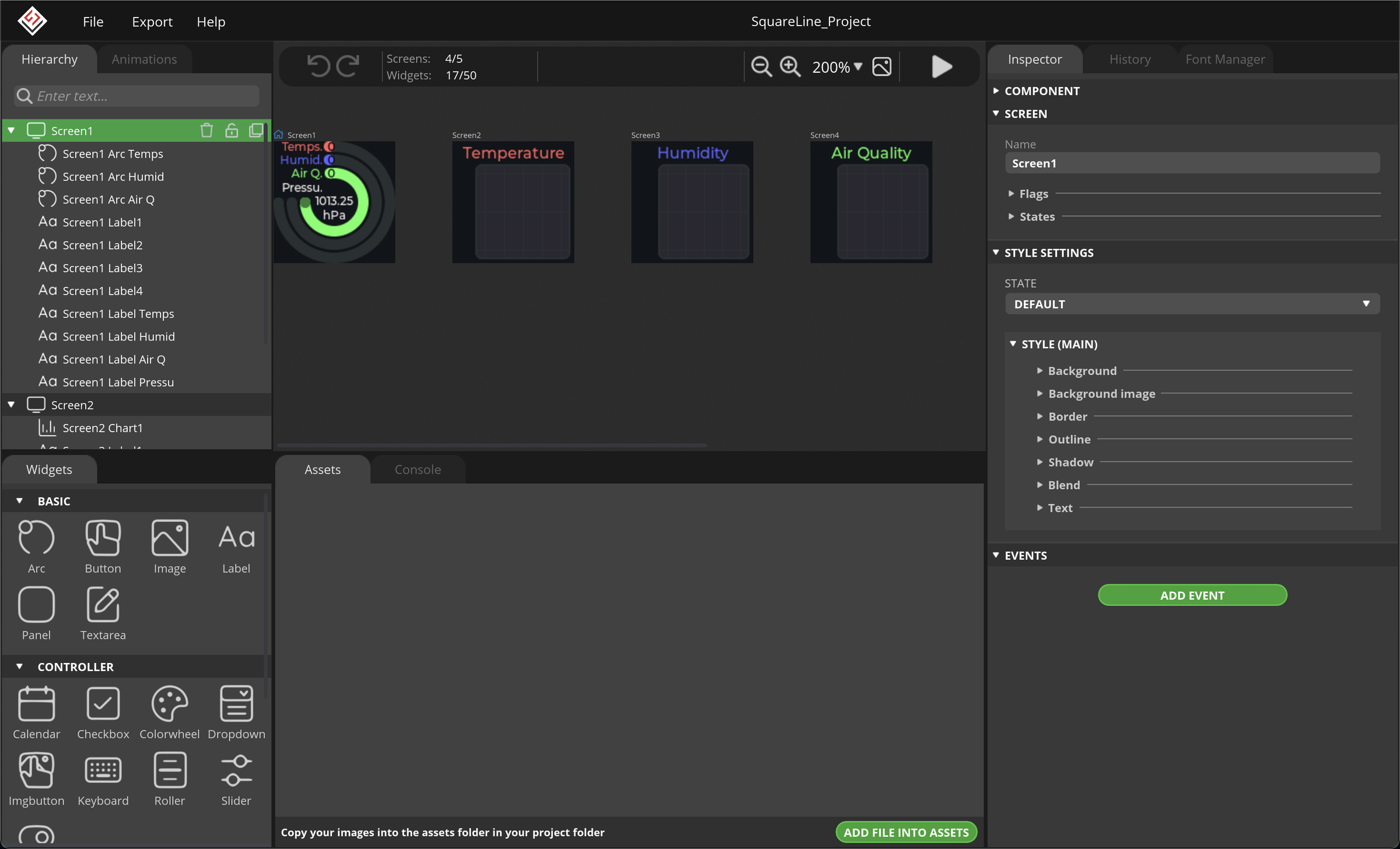Click the ADD EVENT button
Screen dimensions: 1400x849
[1192, 595]
